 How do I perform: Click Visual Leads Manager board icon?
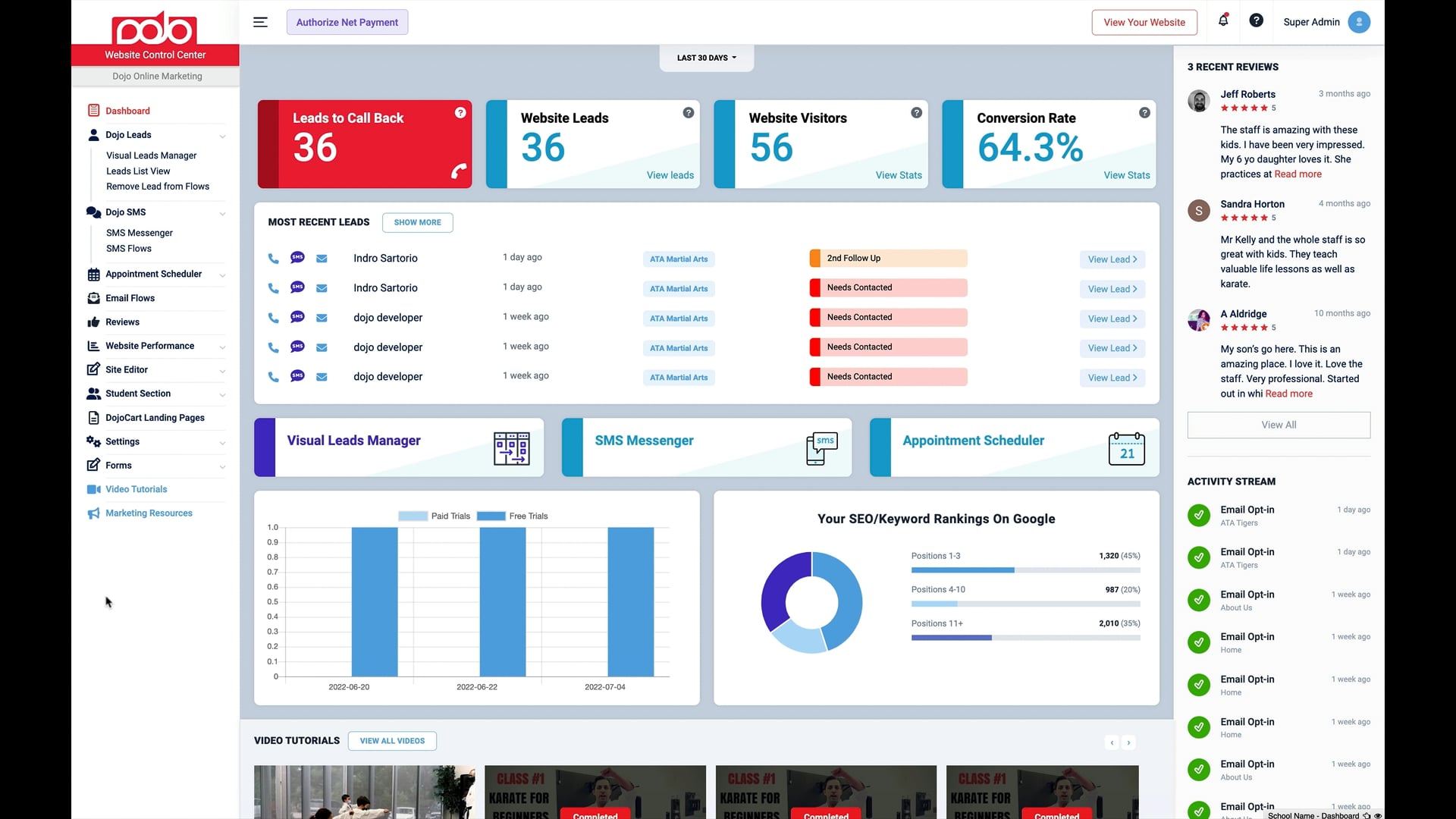512,448
